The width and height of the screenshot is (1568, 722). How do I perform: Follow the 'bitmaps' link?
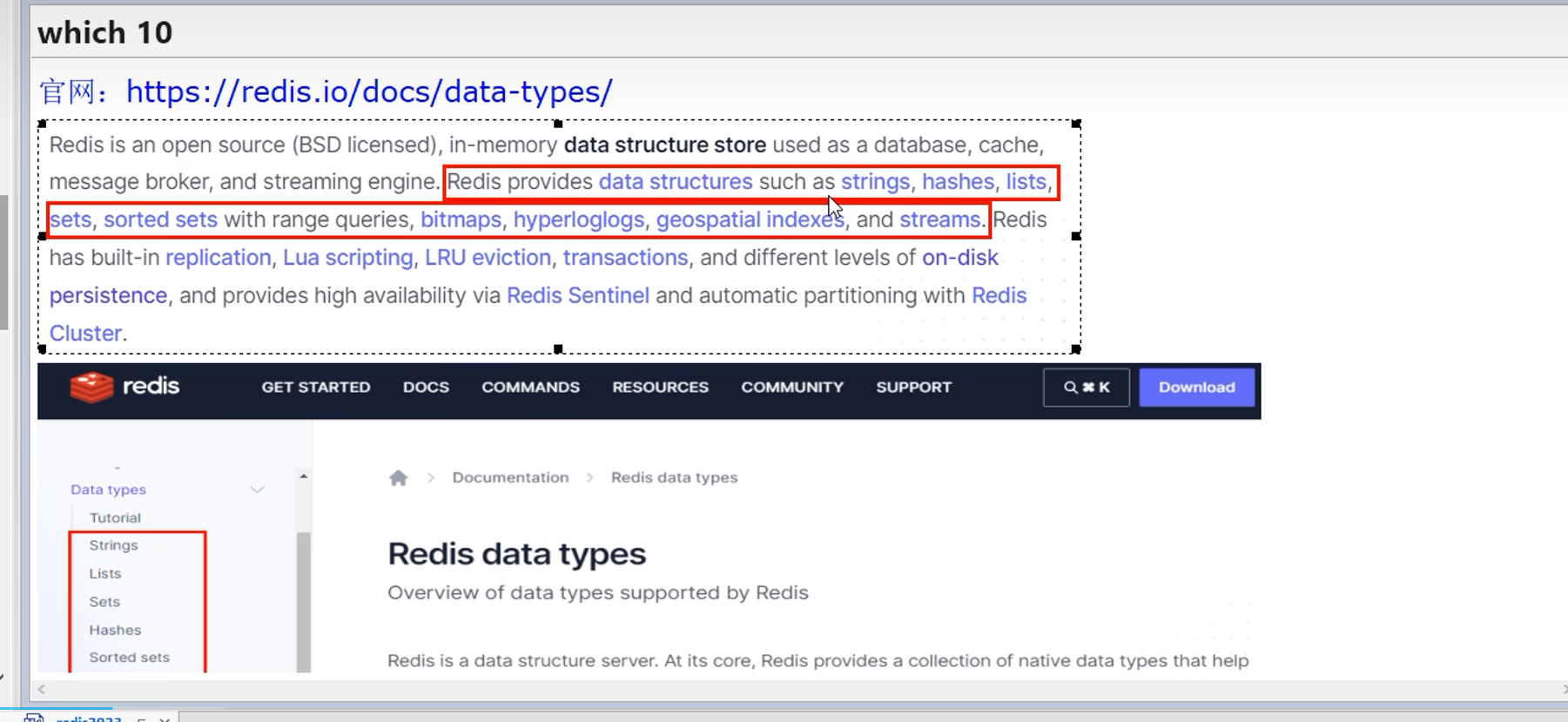pyautogui.click(x=461, y=219)
